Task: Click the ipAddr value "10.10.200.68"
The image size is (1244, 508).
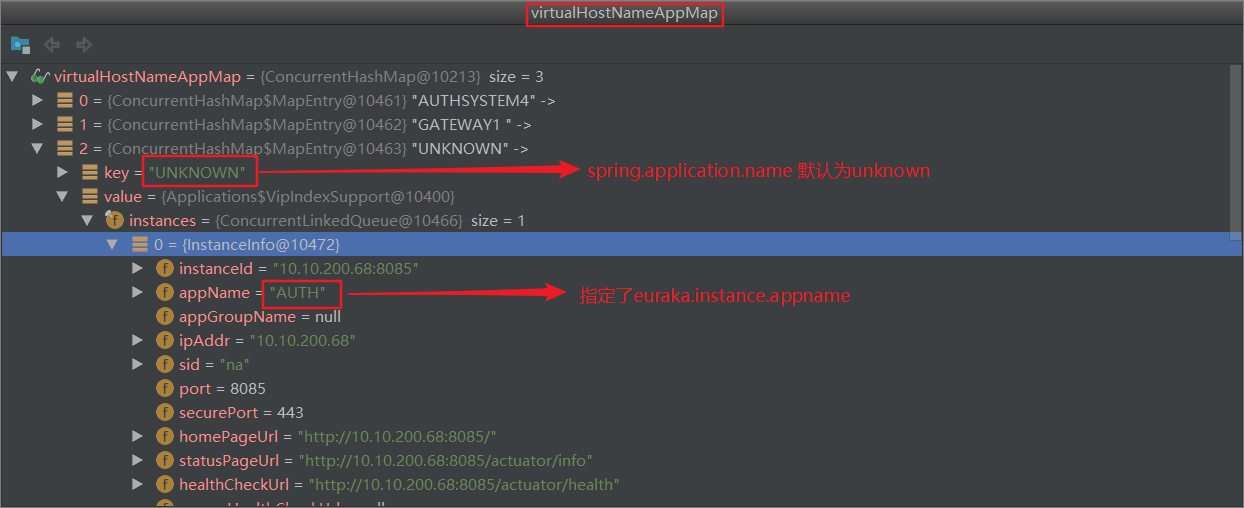Action: (x=303, y=341)
